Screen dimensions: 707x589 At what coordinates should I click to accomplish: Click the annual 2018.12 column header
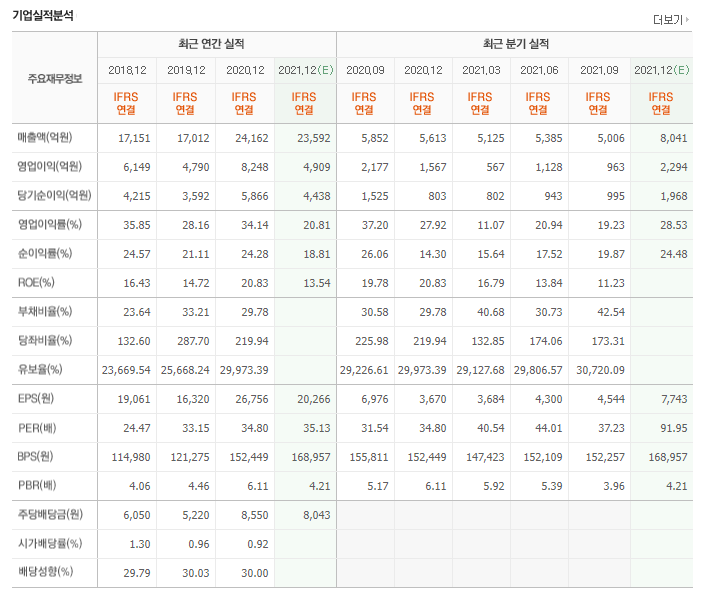coord(127,70)
